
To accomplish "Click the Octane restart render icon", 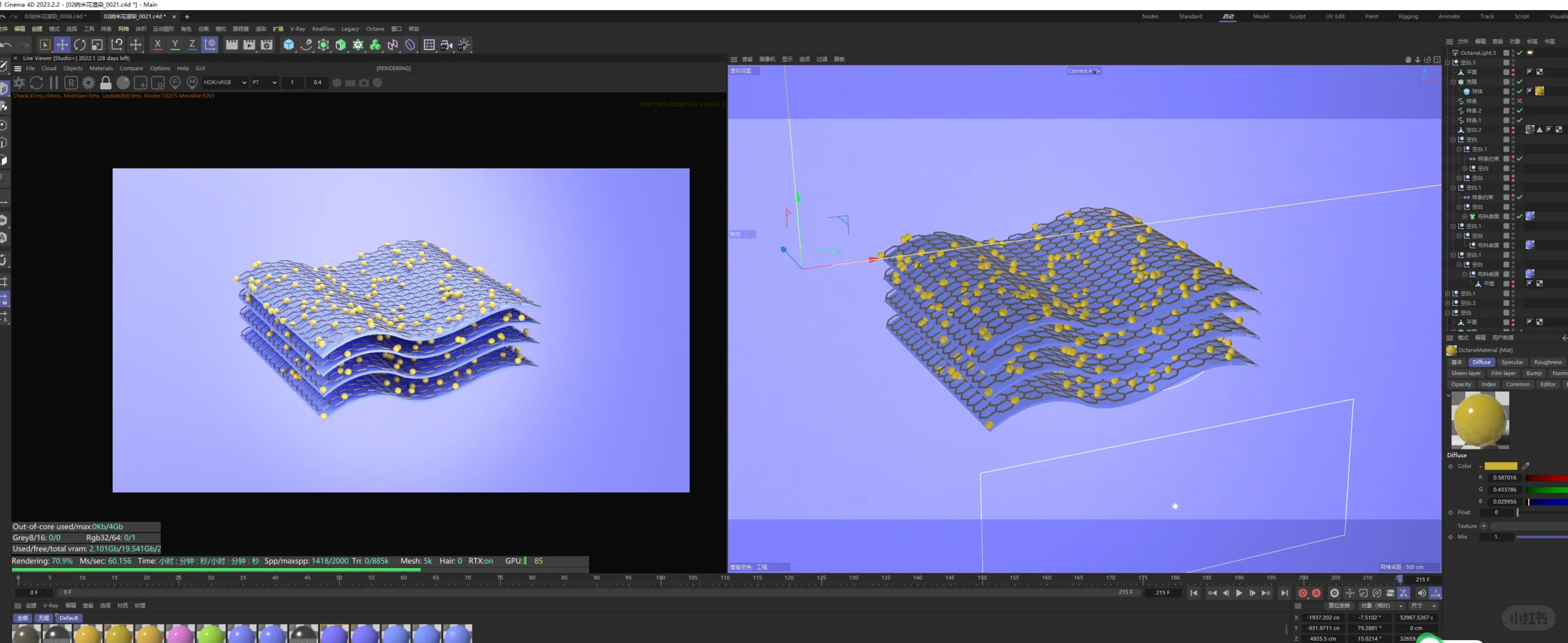I will 36,83.
